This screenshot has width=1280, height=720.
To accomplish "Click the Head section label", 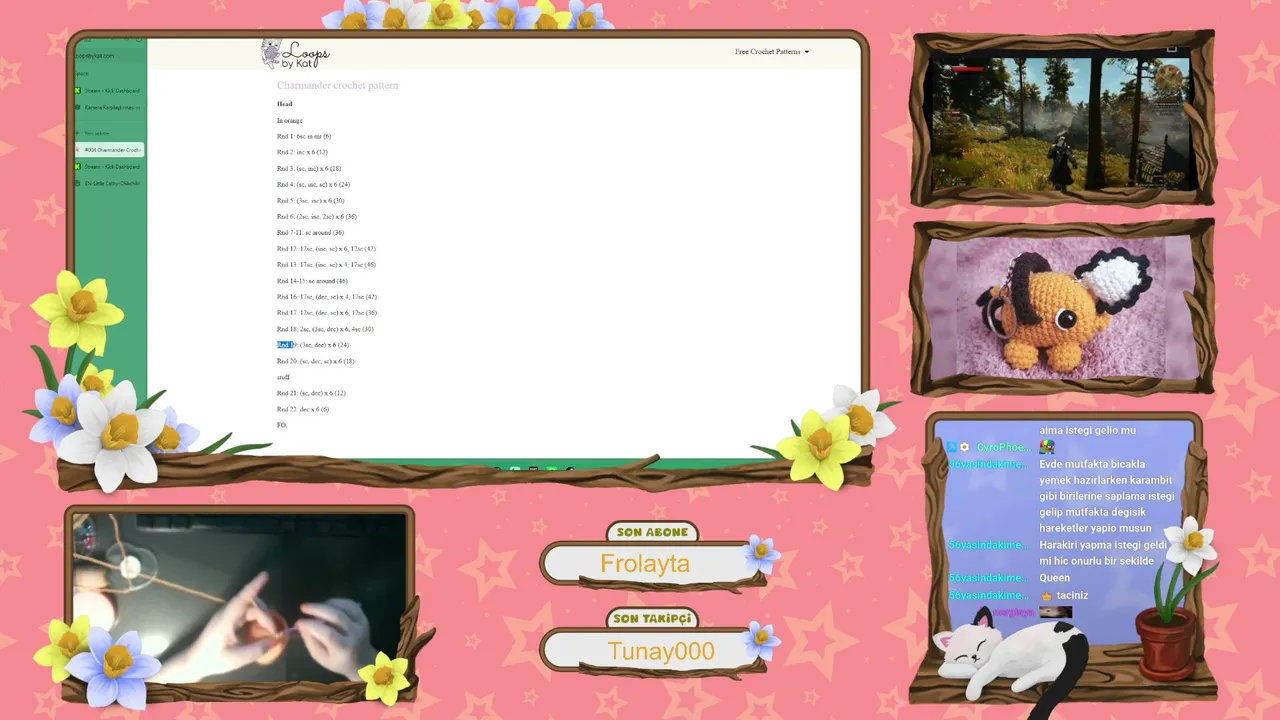I will [x=285, y=104].
